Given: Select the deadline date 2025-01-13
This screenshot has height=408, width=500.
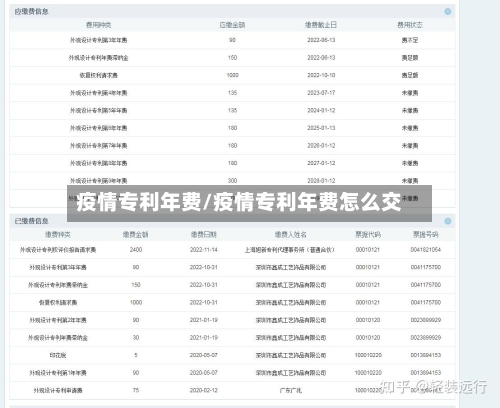Looking at the screenshot, I should click(321, 128).
